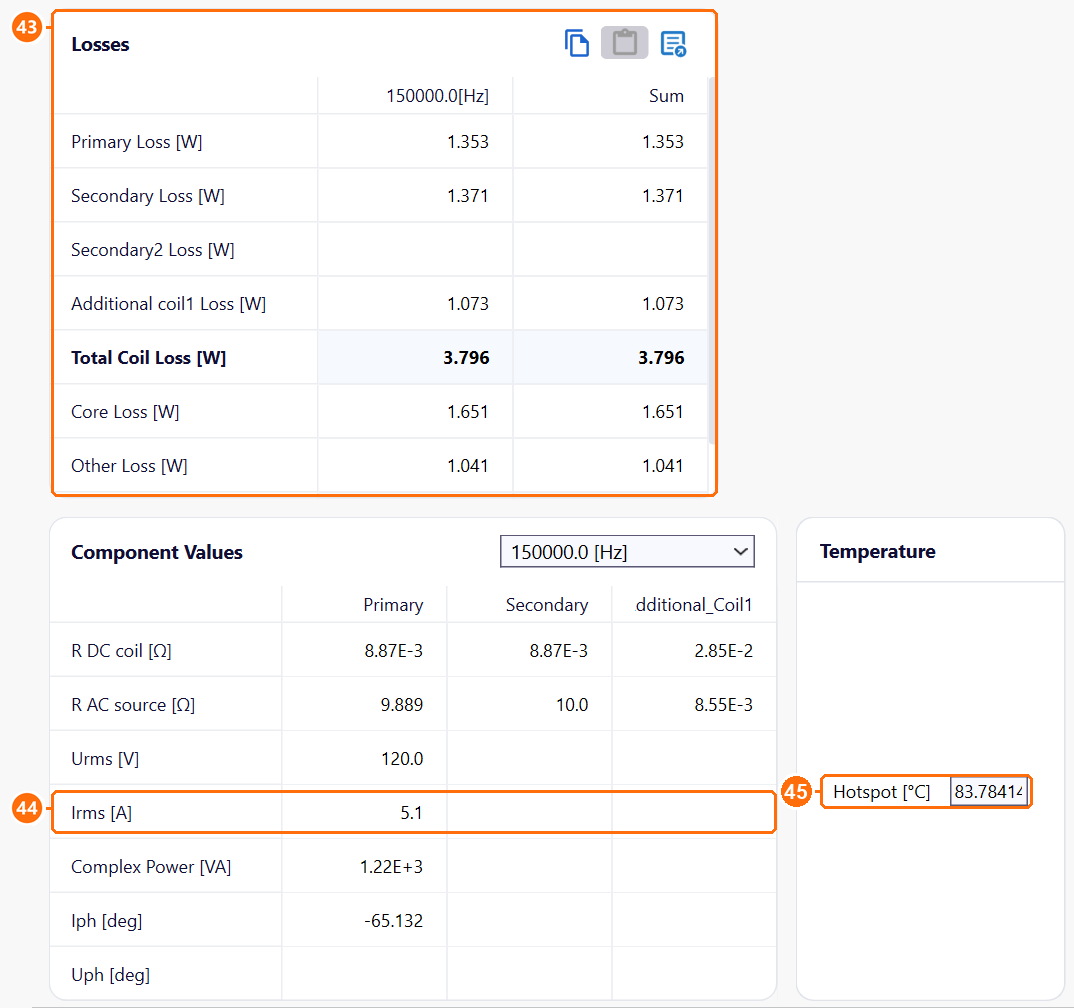This screenshot has width=1074, height=1008.
Task: Click the Losses panel heading
Action: [100, 45]
